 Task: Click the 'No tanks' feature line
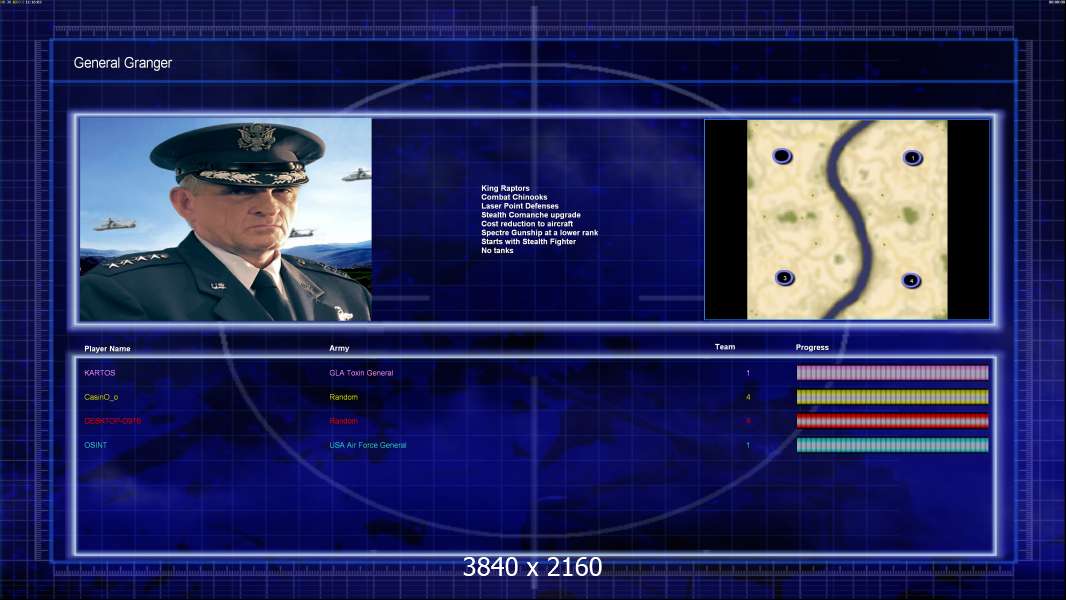pos(497,250)
